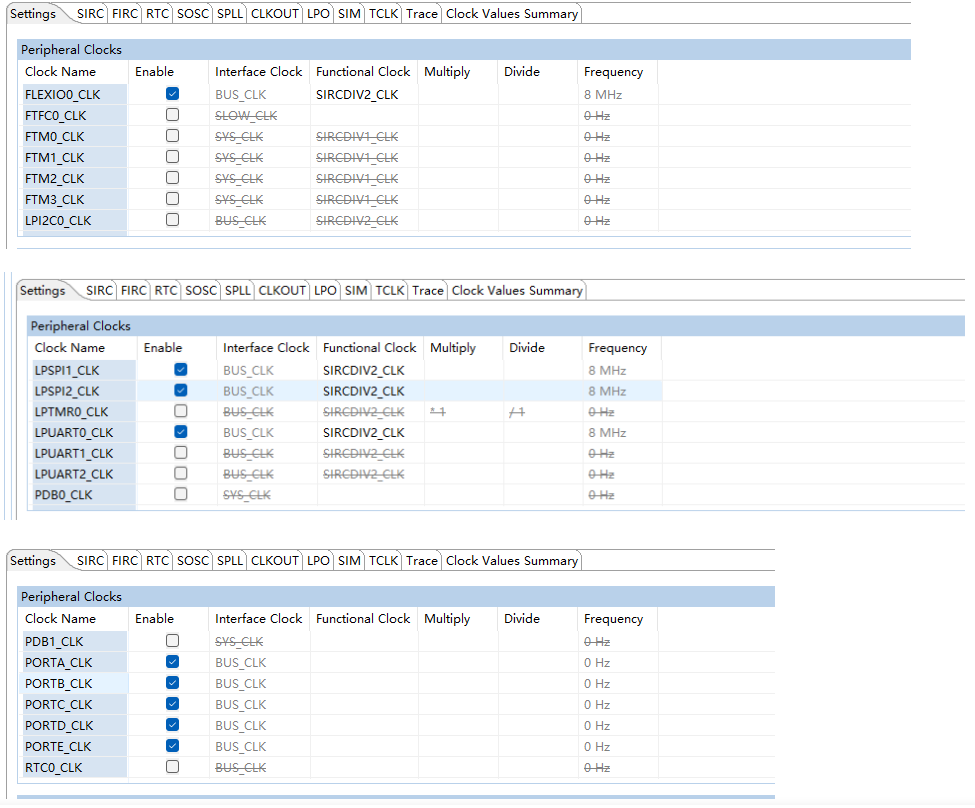Open LPSPI2_CLK functional clock SIRCDIV2_CLK cell
Screen dimensions: 975x808
coord(371,391)
